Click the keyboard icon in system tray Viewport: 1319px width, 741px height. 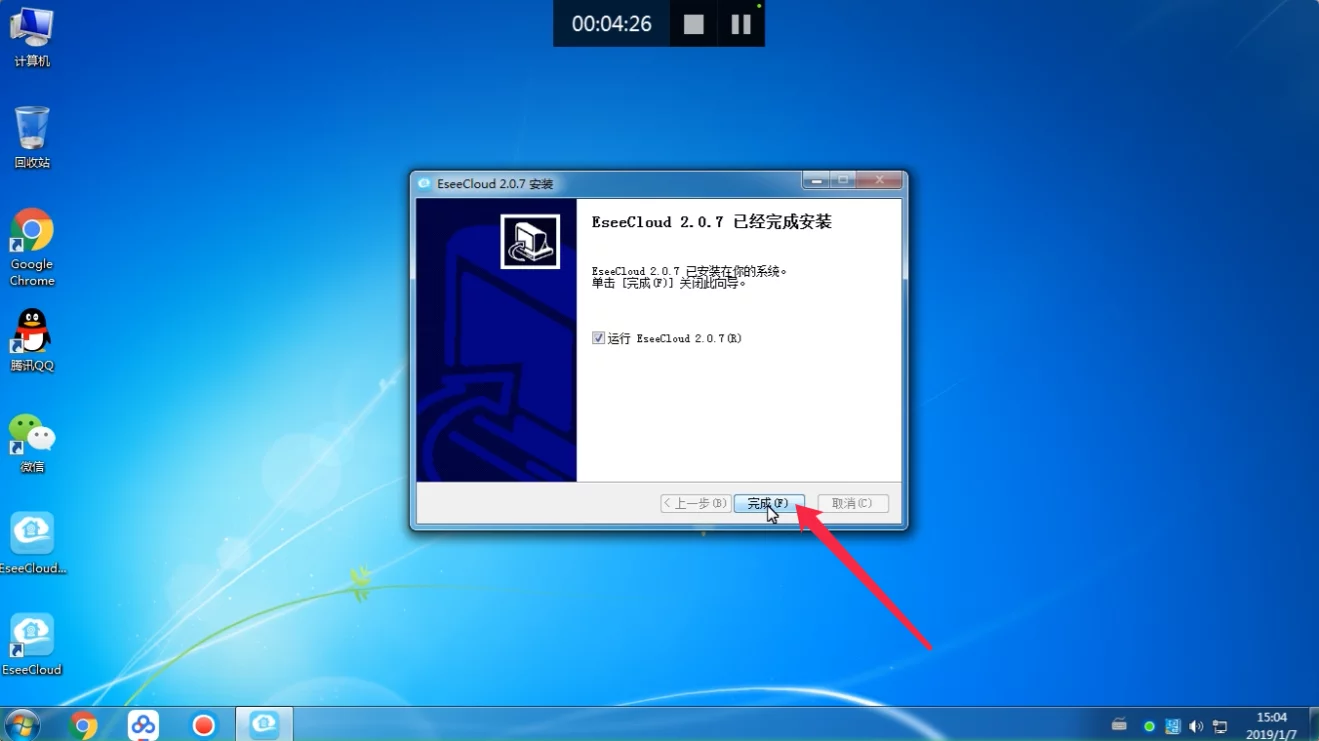pyautogui.click(x=1120, y=725)
